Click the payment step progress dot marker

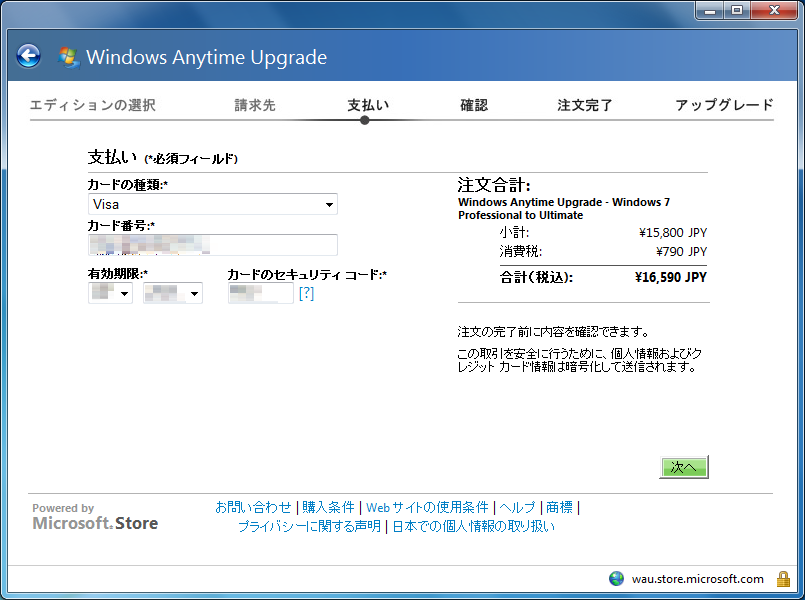tap(365, 120)
